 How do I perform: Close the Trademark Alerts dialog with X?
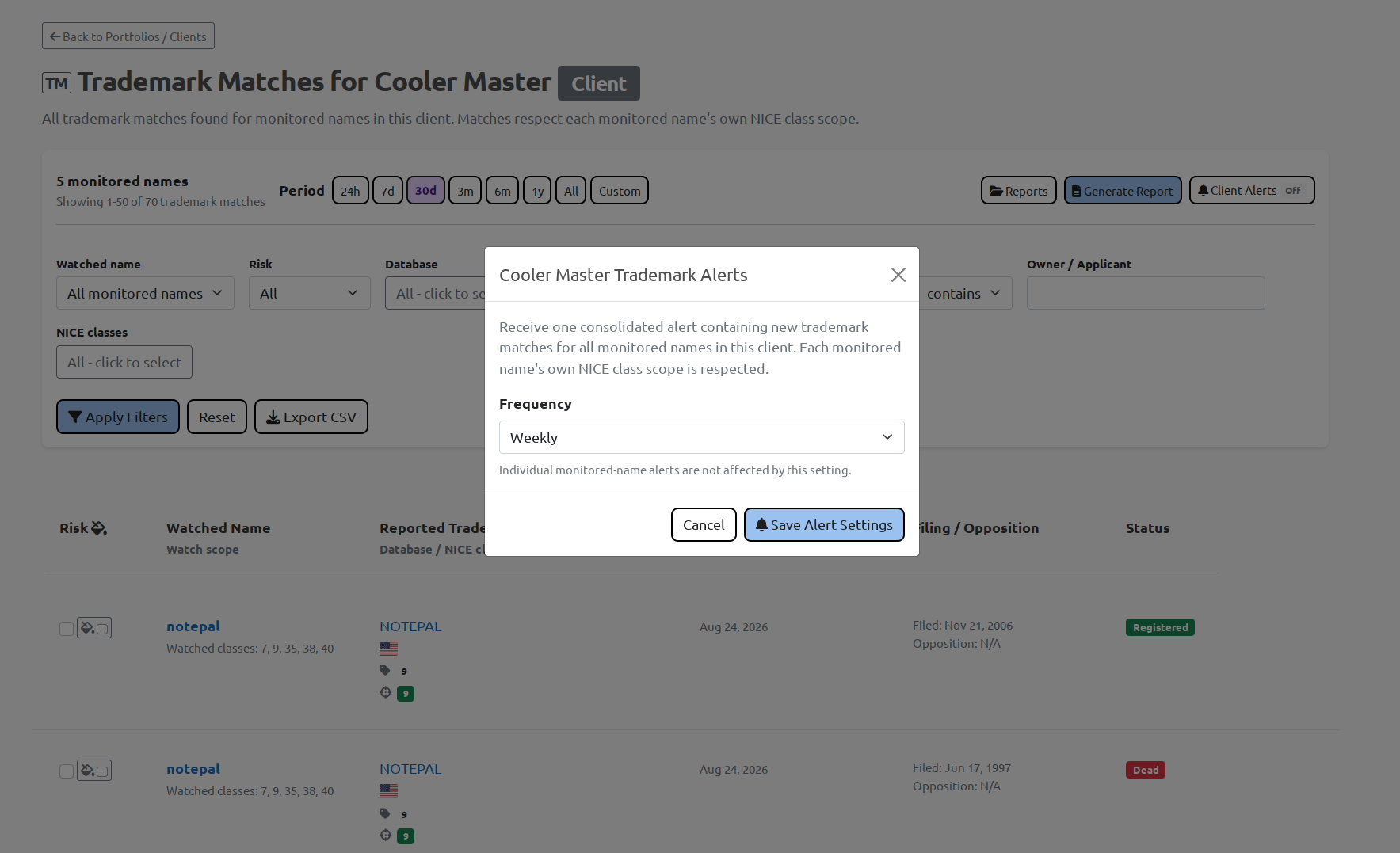click(x=898, y=275)
